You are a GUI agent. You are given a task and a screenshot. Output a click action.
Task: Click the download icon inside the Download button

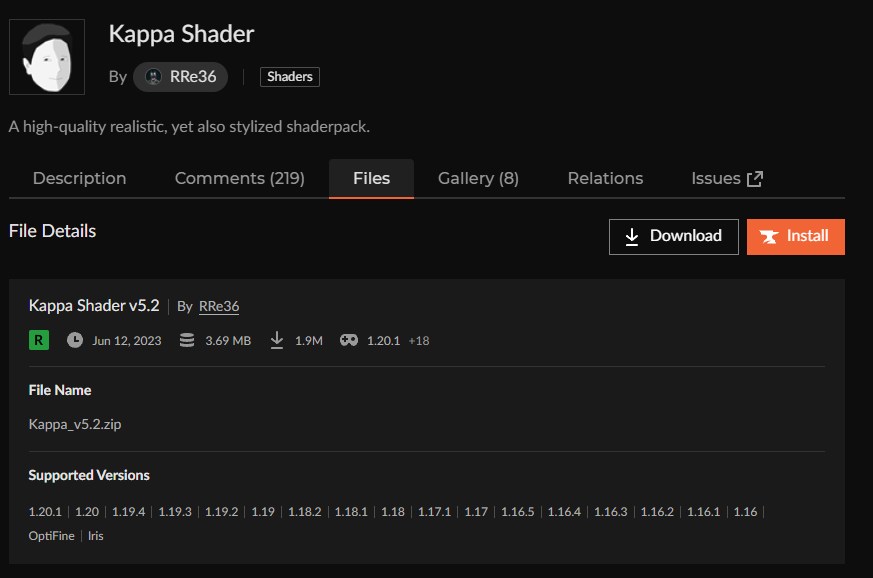click(631, 236)
